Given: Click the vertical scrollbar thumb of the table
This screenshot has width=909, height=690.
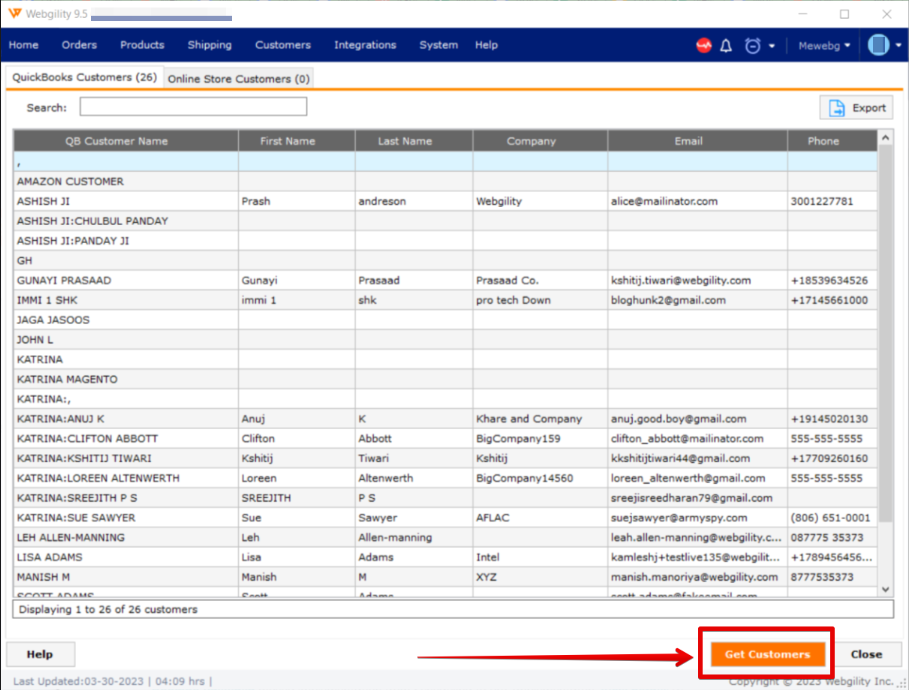Looking at the screenshot, I should pyautogui.click(x=885, y=333).
